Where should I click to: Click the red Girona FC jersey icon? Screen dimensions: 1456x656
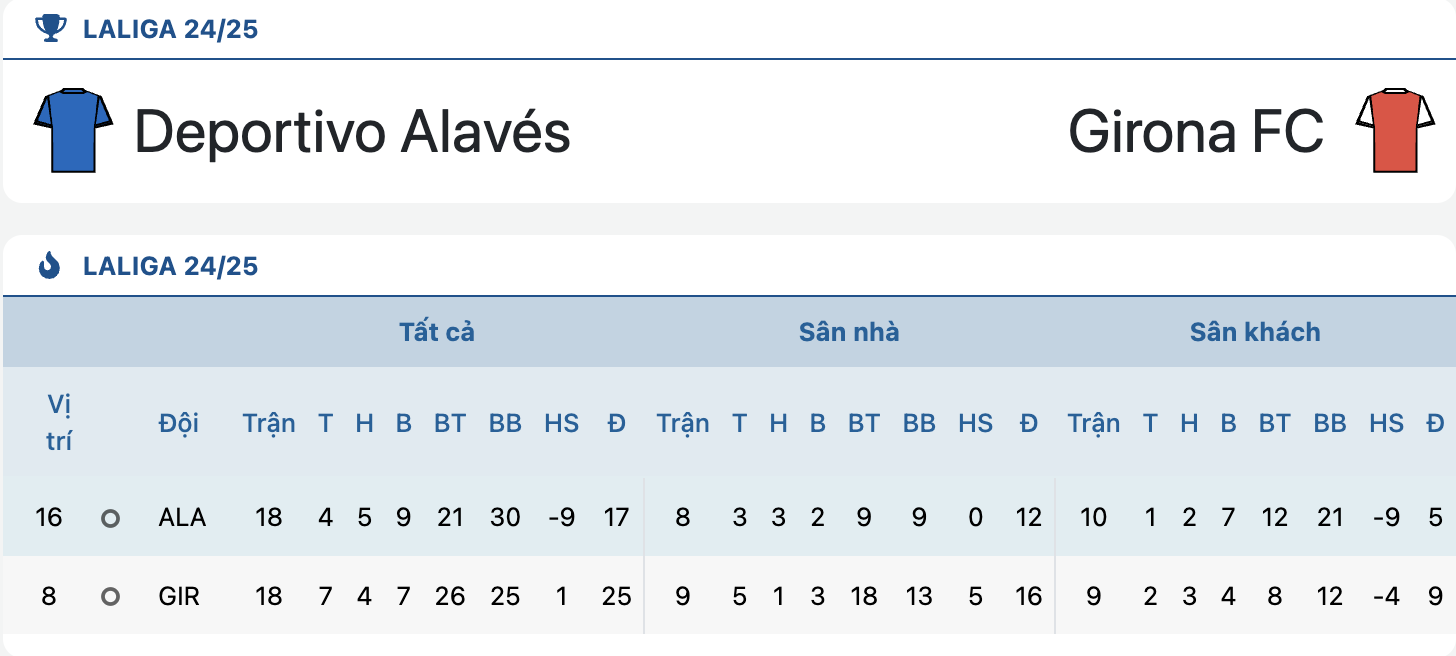point(1394,130)
